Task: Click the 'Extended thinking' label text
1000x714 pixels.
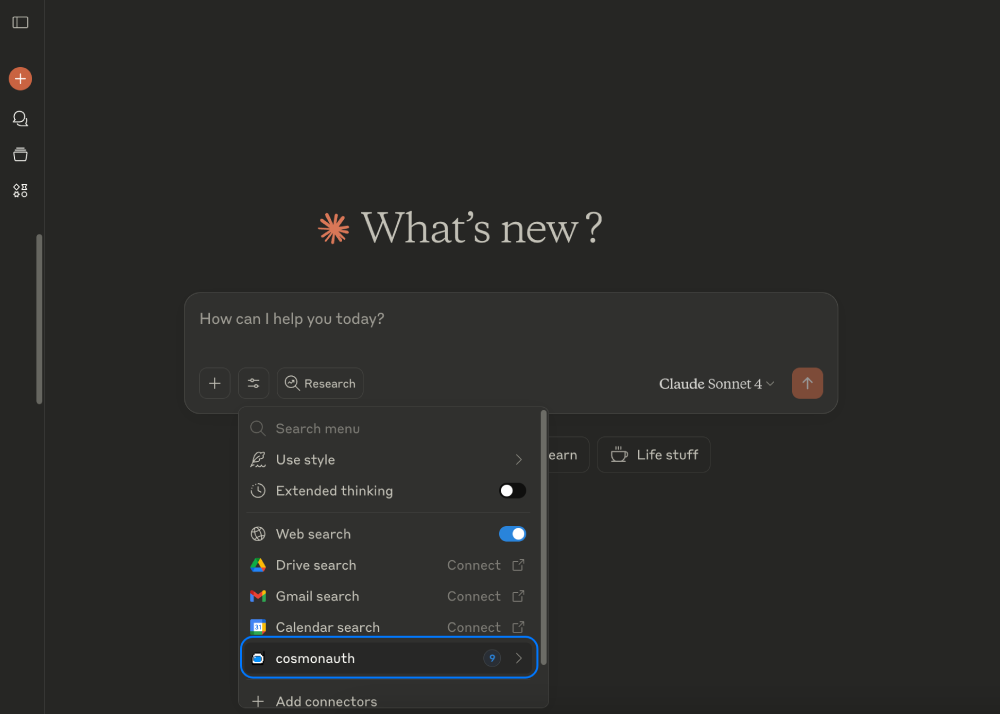Action: tap(334, 491)
